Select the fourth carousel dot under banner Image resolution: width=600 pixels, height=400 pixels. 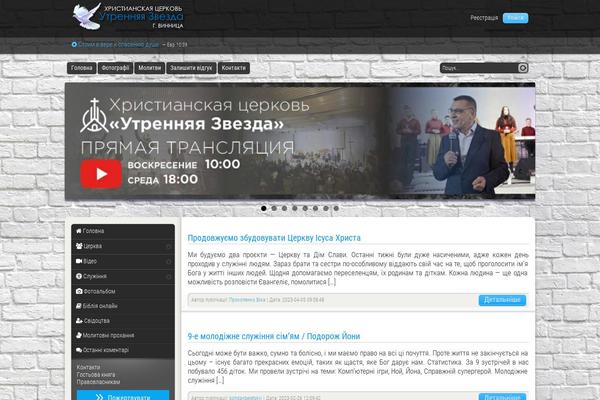[x=295, y=208]
